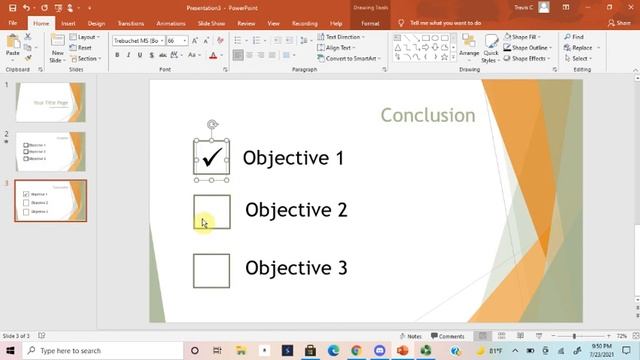Increase the font size
The image size is (640, 360).
[195, 41]
